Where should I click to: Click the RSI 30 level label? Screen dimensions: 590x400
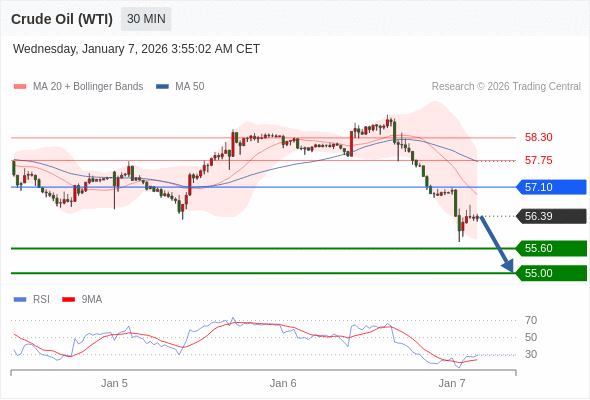(531, 354)
